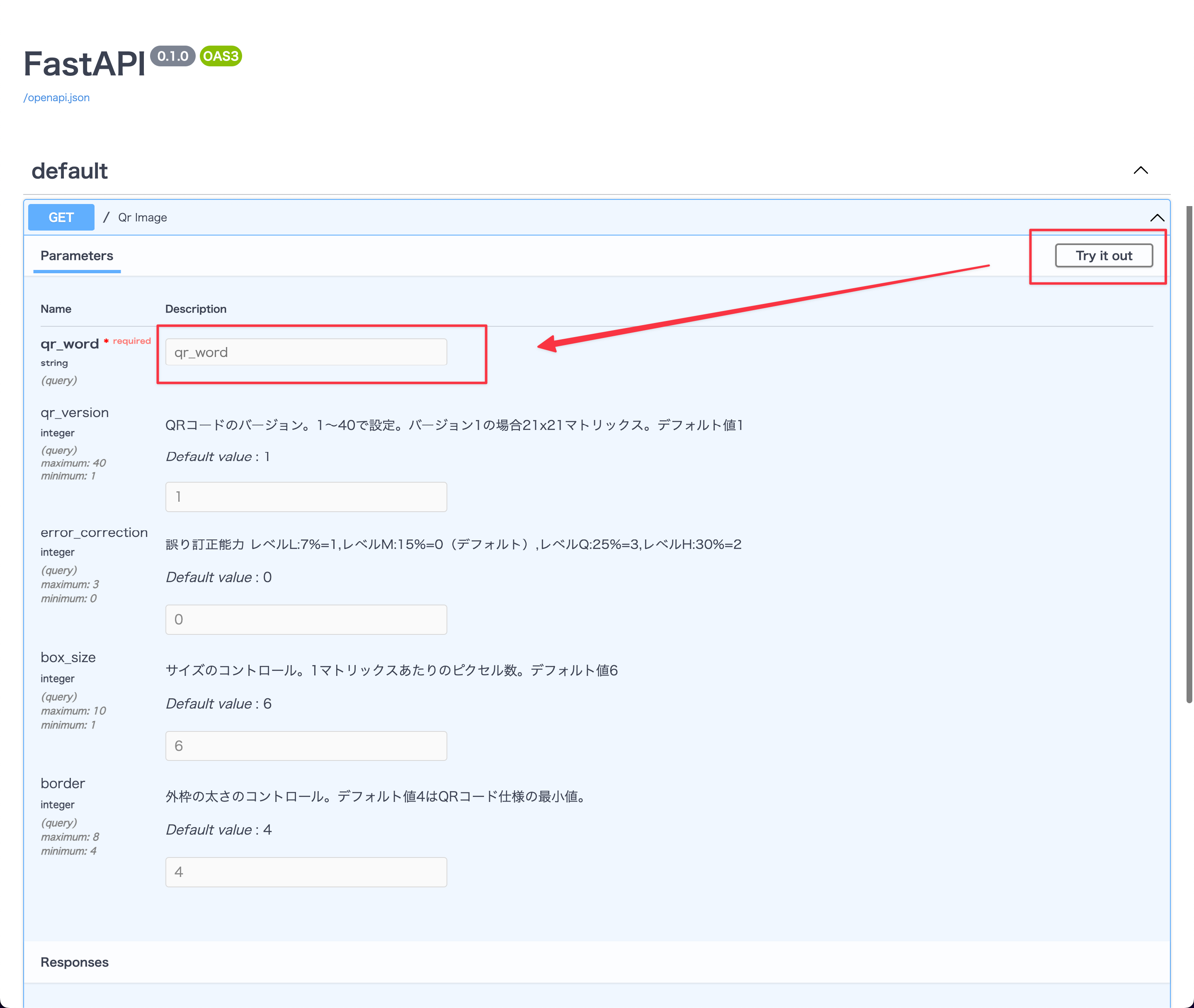Click the error_correction parameter name
1194x1008 pixels.
(x=94, y=532)
